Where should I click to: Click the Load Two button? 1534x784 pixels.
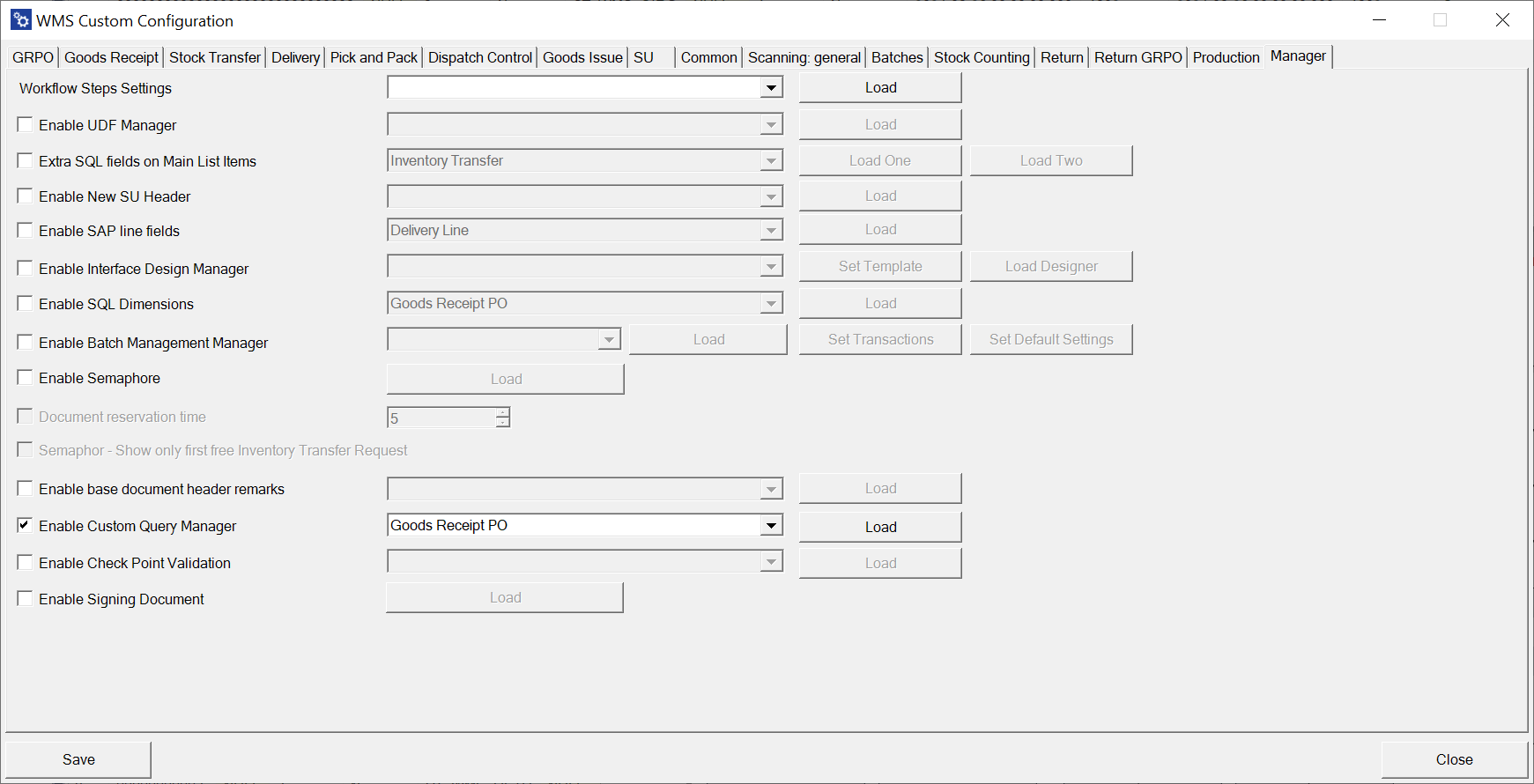(1051, 160)
